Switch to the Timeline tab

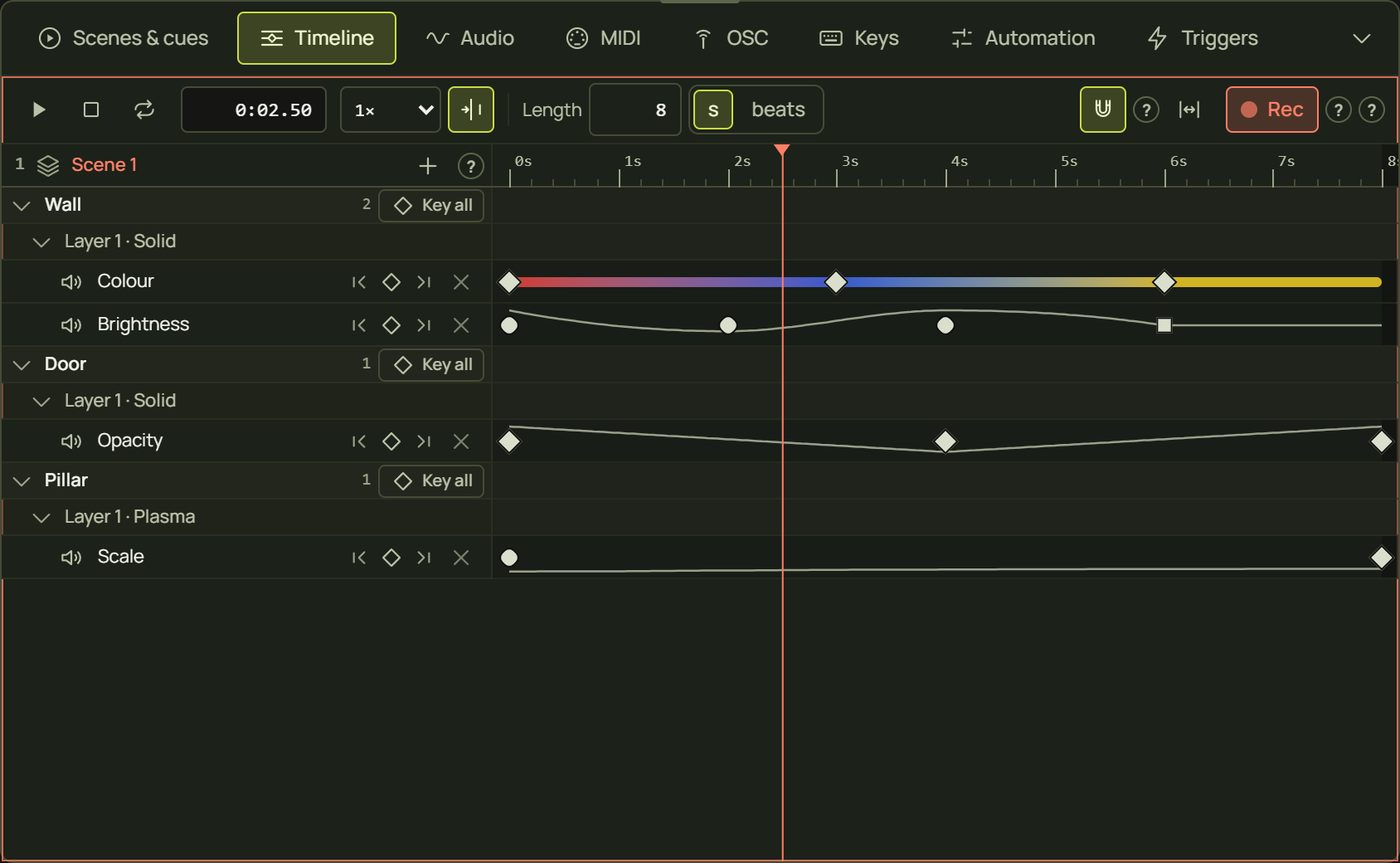coord(316,38)
